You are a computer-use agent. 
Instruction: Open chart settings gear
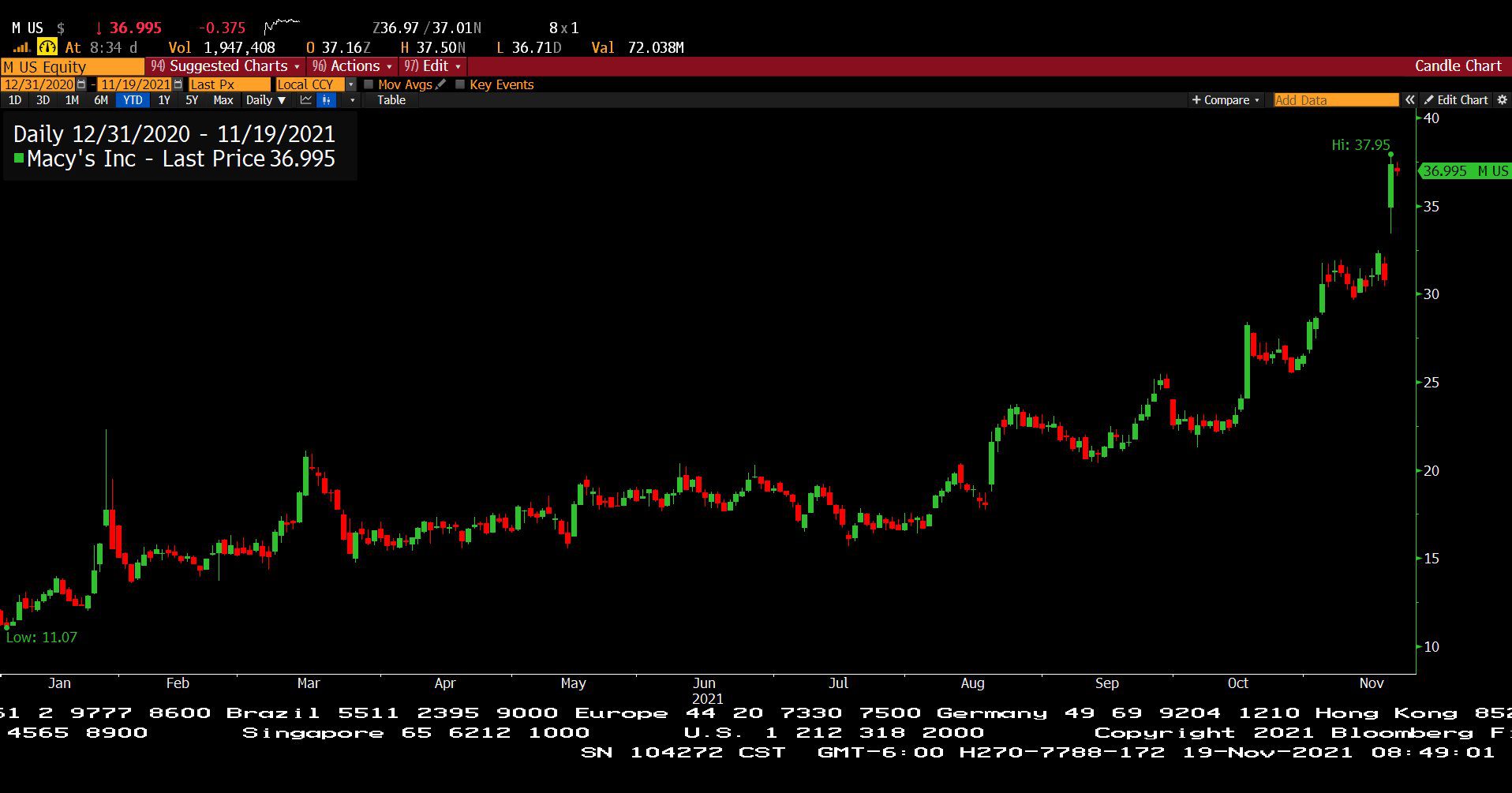(1502, 100)
